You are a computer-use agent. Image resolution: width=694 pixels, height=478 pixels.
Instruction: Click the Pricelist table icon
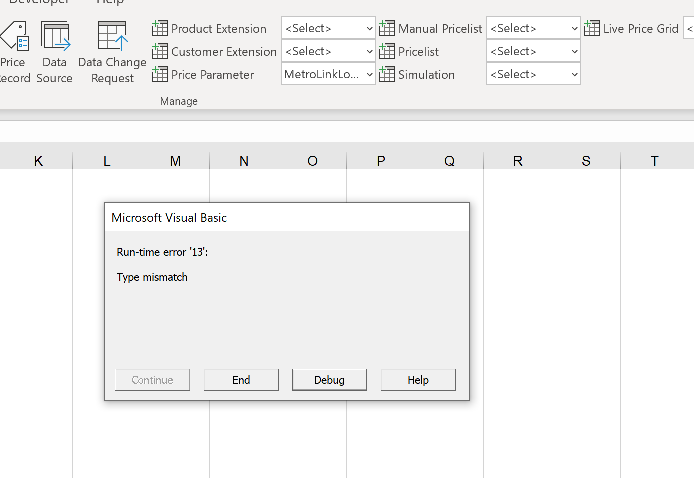pos(387,51)
